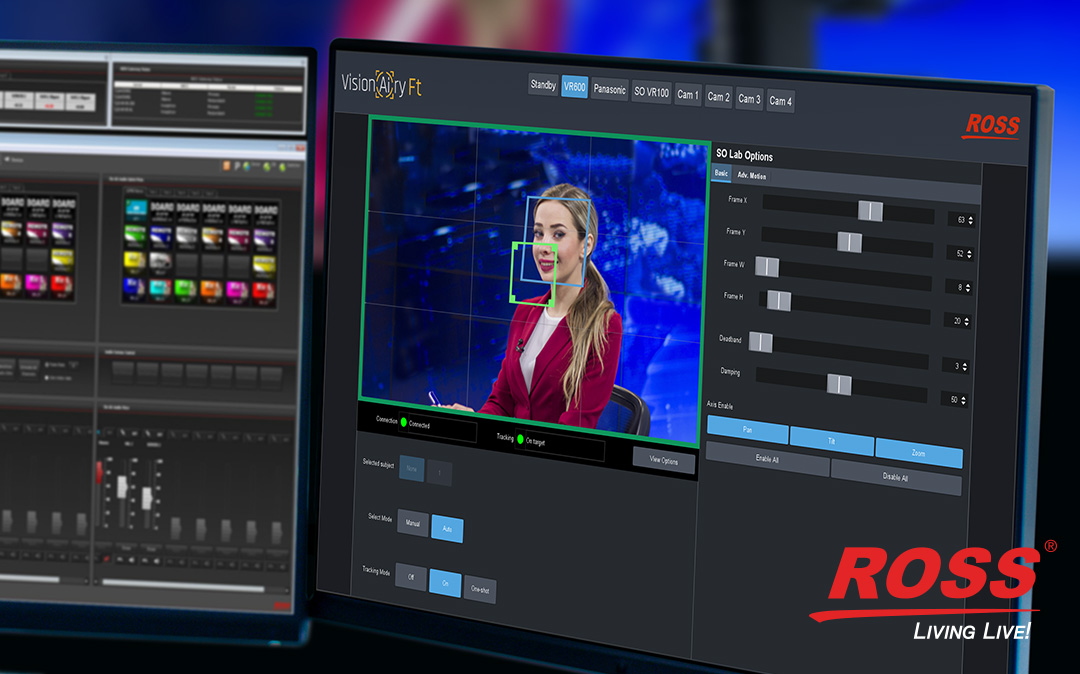1080x674 pixels.
Task: Click the Damping slider handle
Action: coord(839,384)
